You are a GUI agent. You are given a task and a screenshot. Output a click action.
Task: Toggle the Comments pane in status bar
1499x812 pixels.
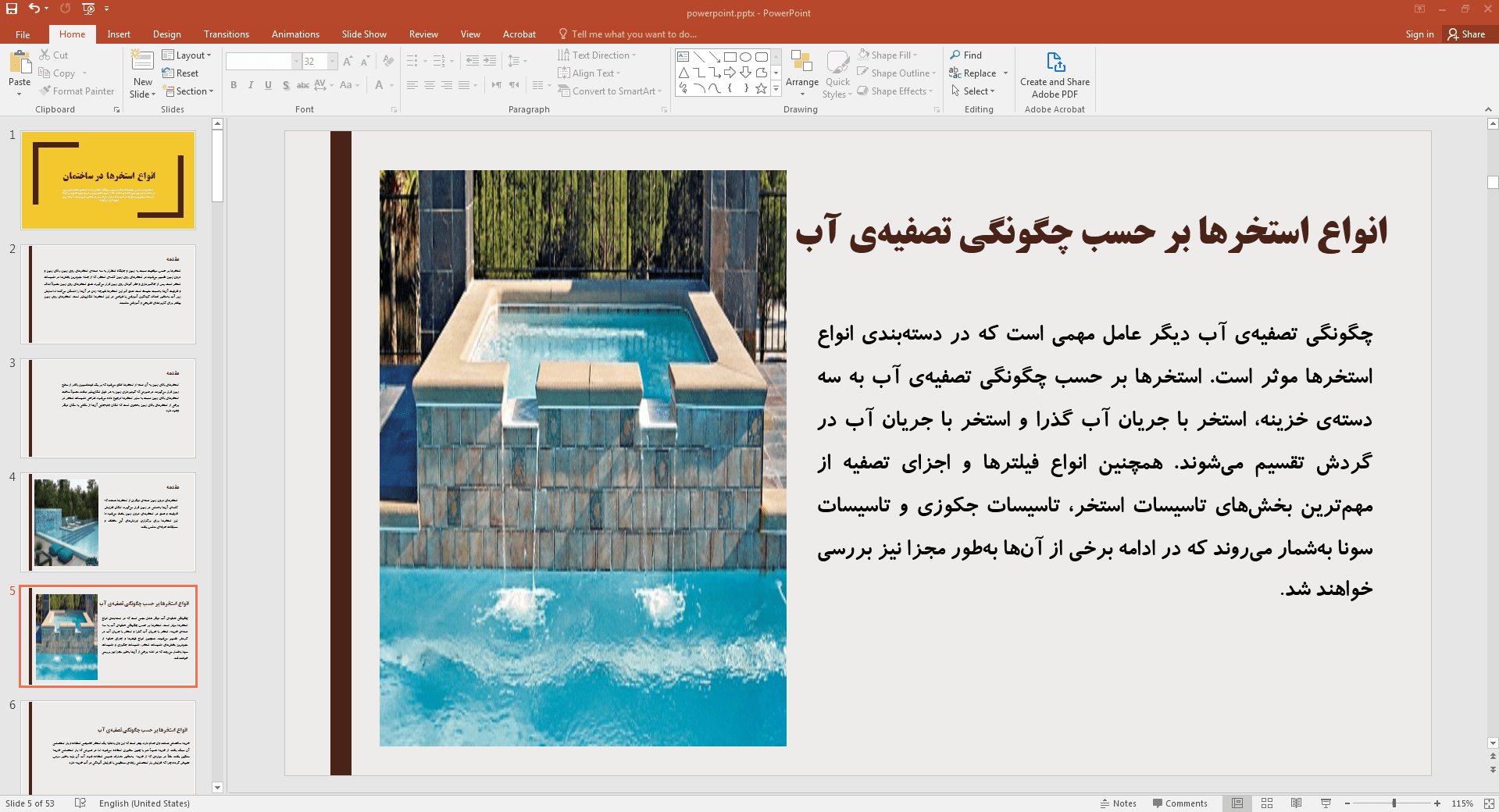pos(1180,803)
